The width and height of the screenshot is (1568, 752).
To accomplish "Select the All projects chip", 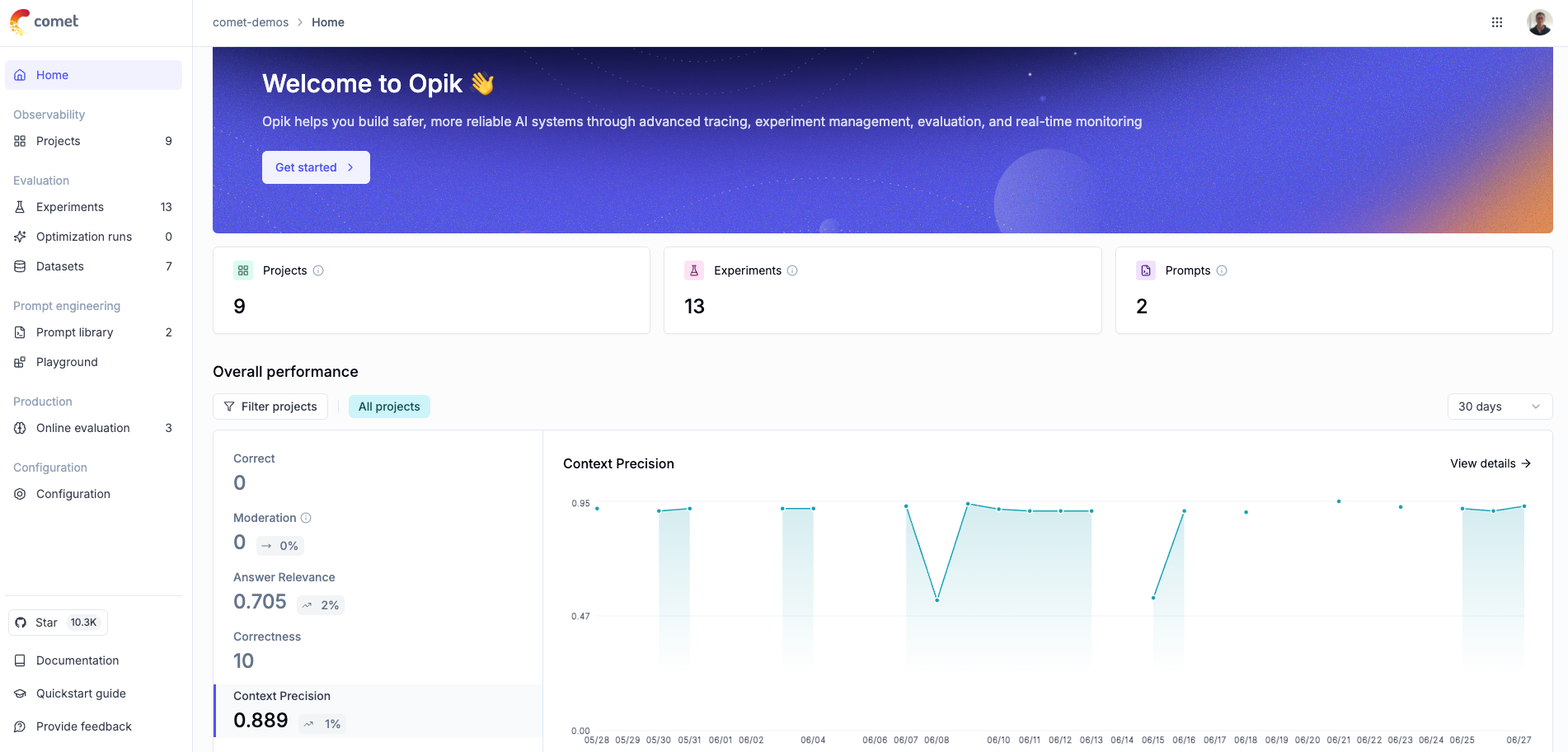I will [389, 407].
